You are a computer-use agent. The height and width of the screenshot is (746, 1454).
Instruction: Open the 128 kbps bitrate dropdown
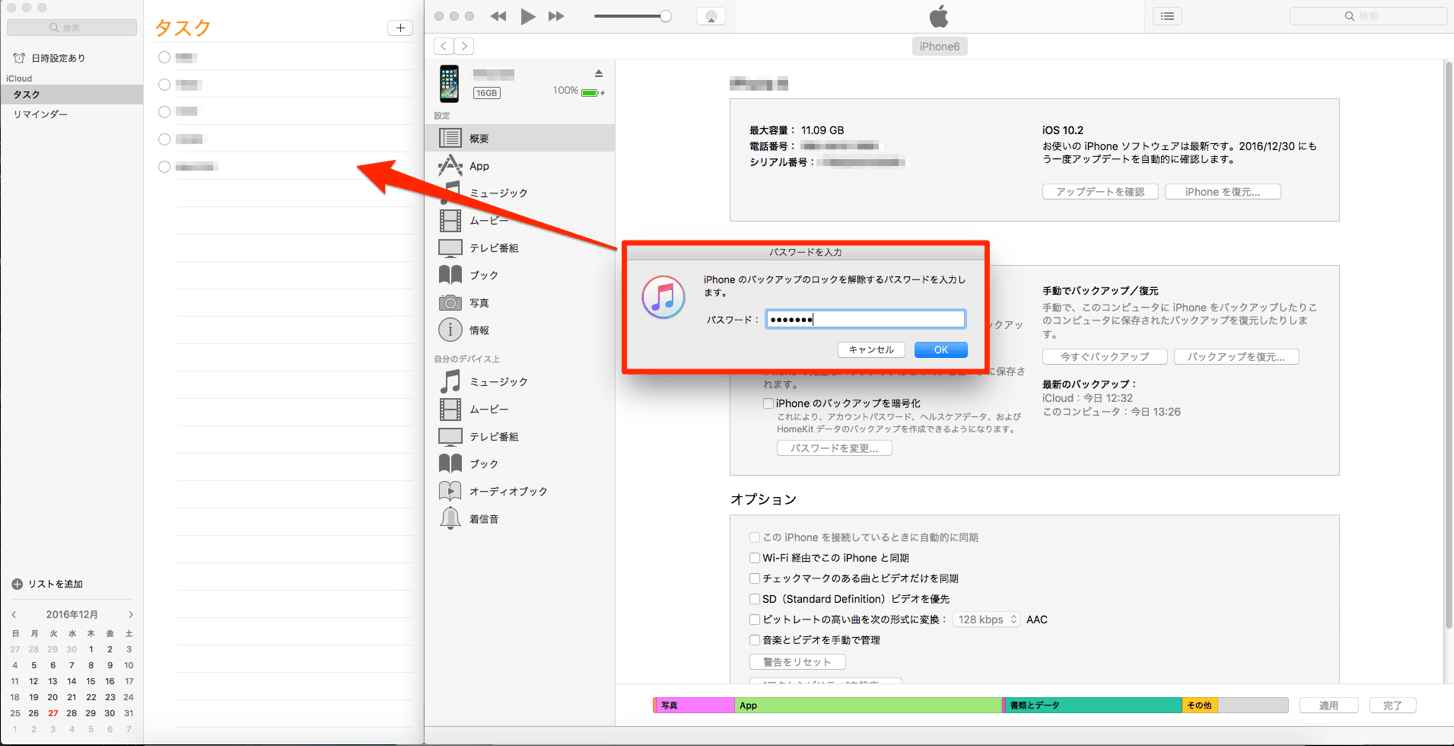point(986,620)
